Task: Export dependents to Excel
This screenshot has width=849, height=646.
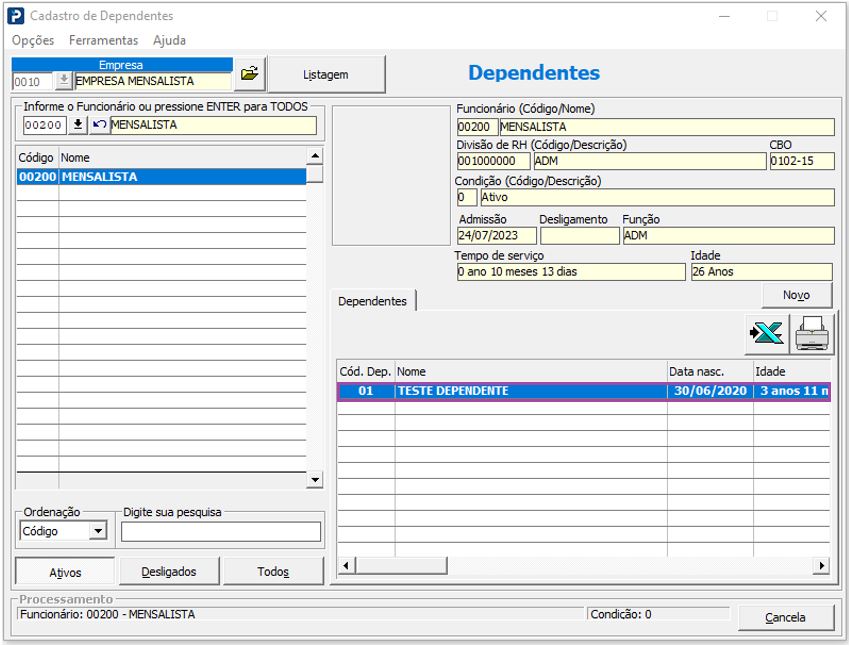Action: click(766, 334)
